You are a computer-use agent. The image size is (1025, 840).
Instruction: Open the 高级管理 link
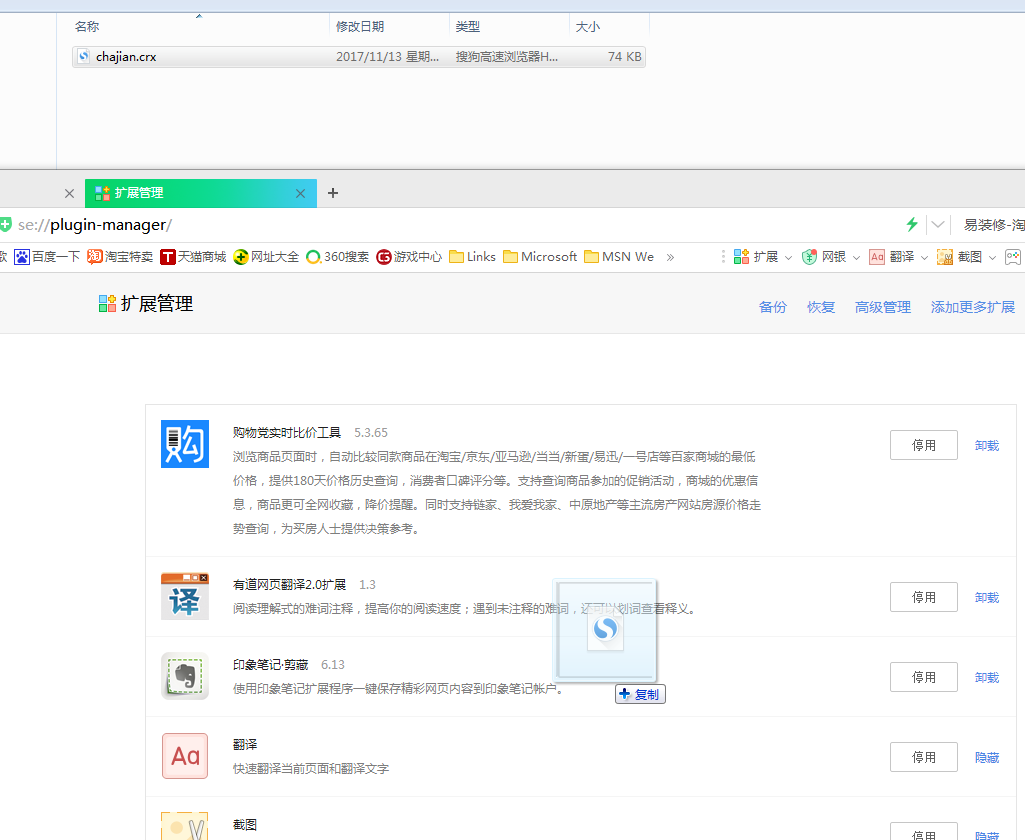click(883, 307)
